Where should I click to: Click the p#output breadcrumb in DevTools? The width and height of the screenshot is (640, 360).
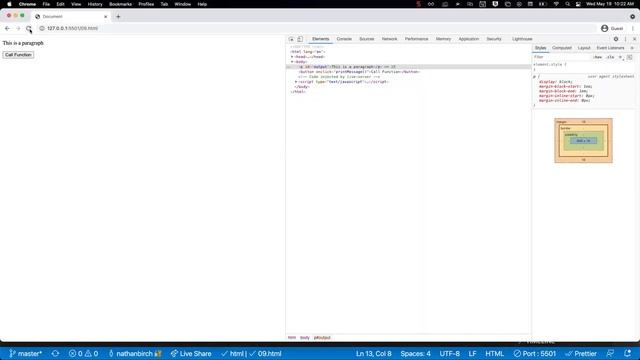pyautogui.click(x=322, y=338)
